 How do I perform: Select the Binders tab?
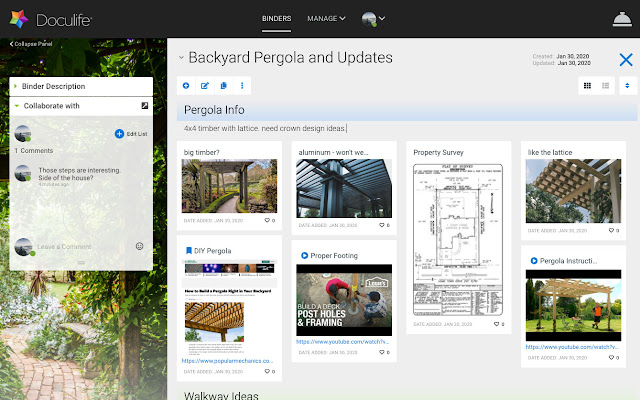[x=277, y=18]
